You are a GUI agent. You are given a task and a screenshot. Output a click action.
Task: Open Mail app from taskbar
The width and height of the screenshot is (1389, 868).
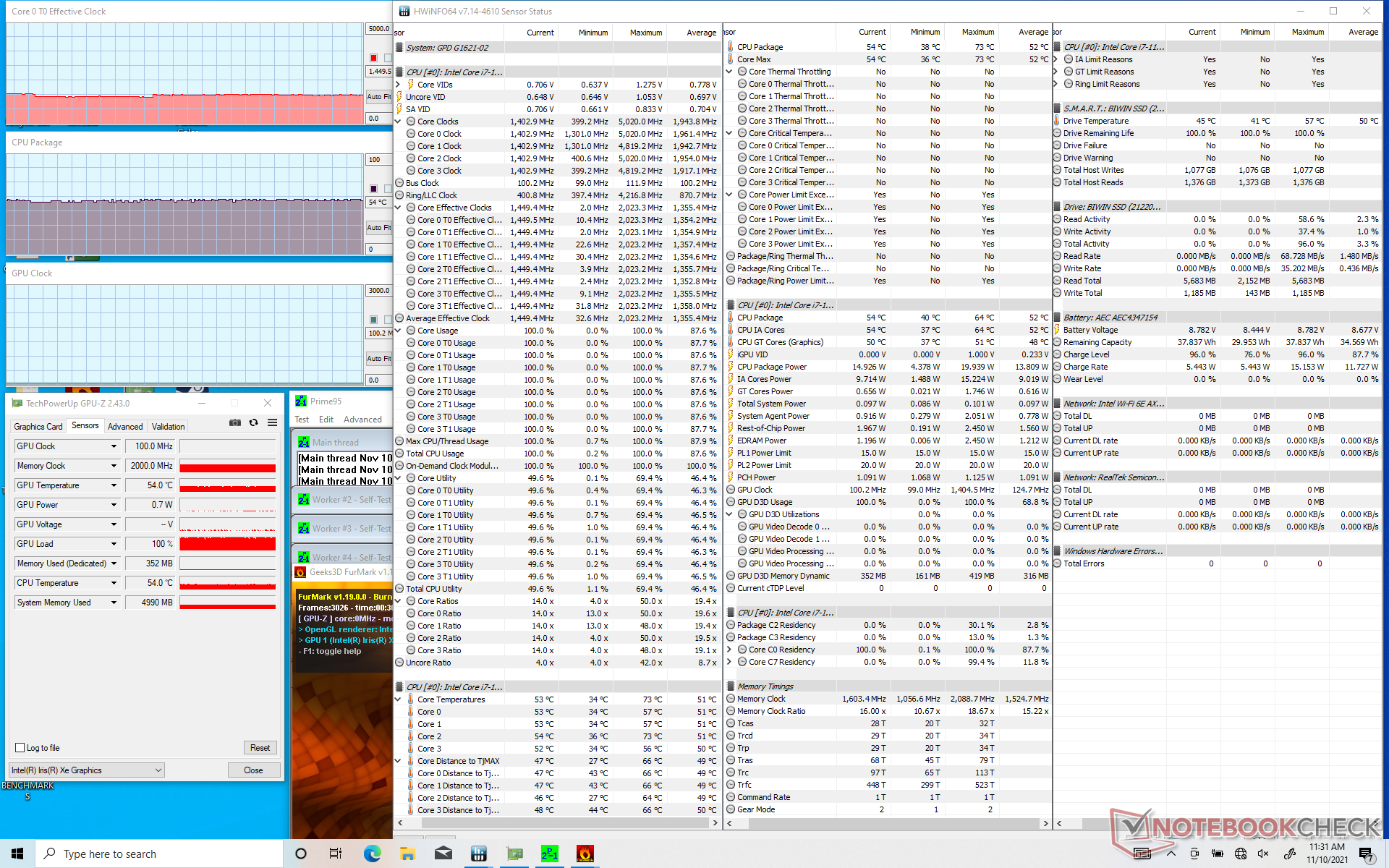coord(443,854)
